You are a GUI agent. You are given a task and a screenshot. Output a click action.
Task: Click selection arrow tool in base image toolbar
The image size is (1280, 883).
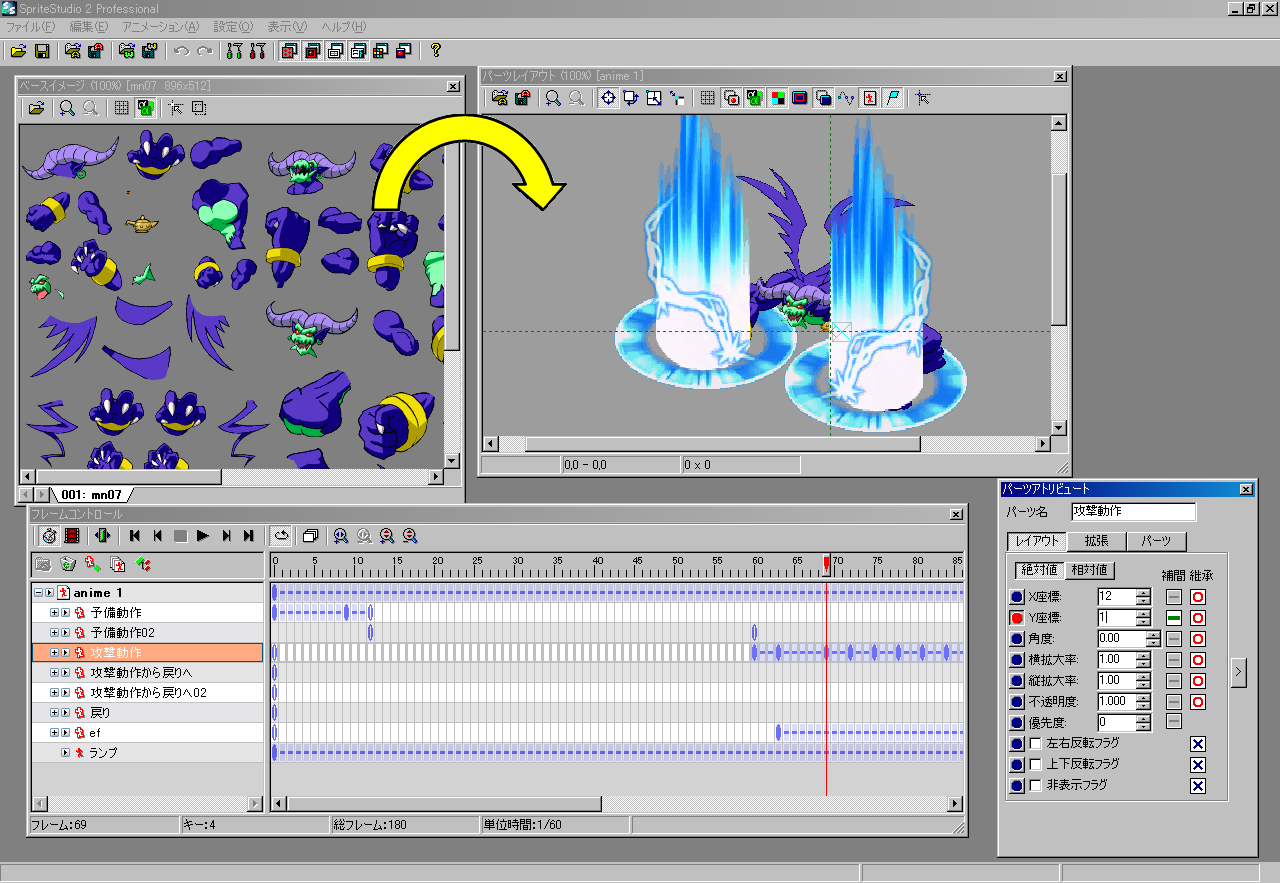click(175, 108)
